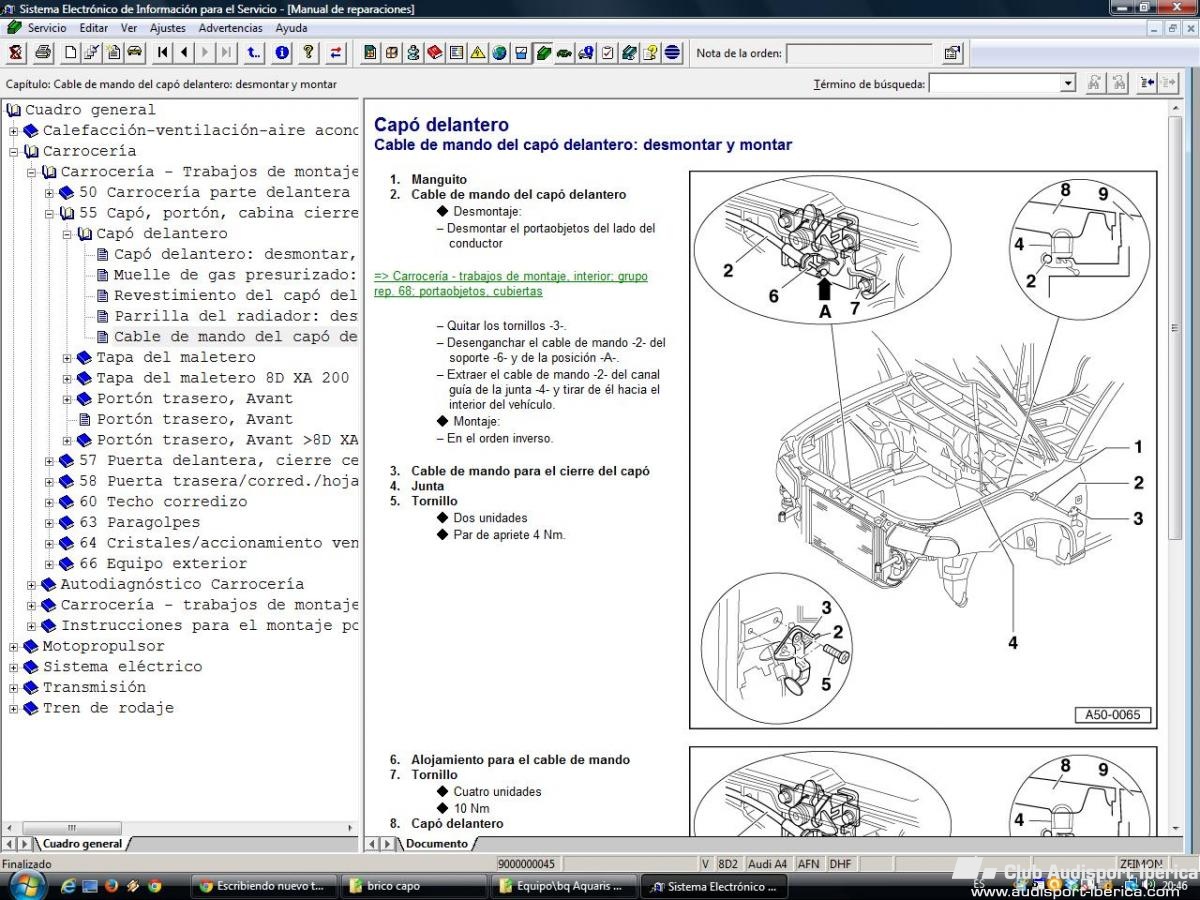Screen dimensions: 1200x900
Task: Open the Editar menu
Action: click(94, 28)
